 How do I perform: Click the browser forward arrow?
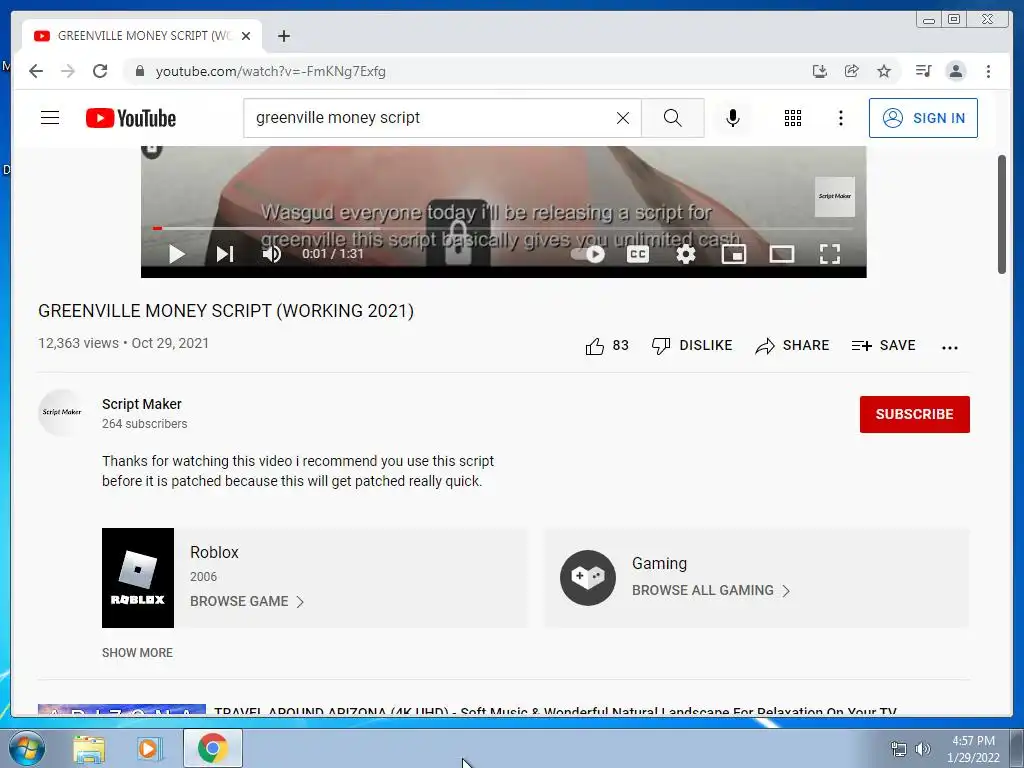(68, 71)
